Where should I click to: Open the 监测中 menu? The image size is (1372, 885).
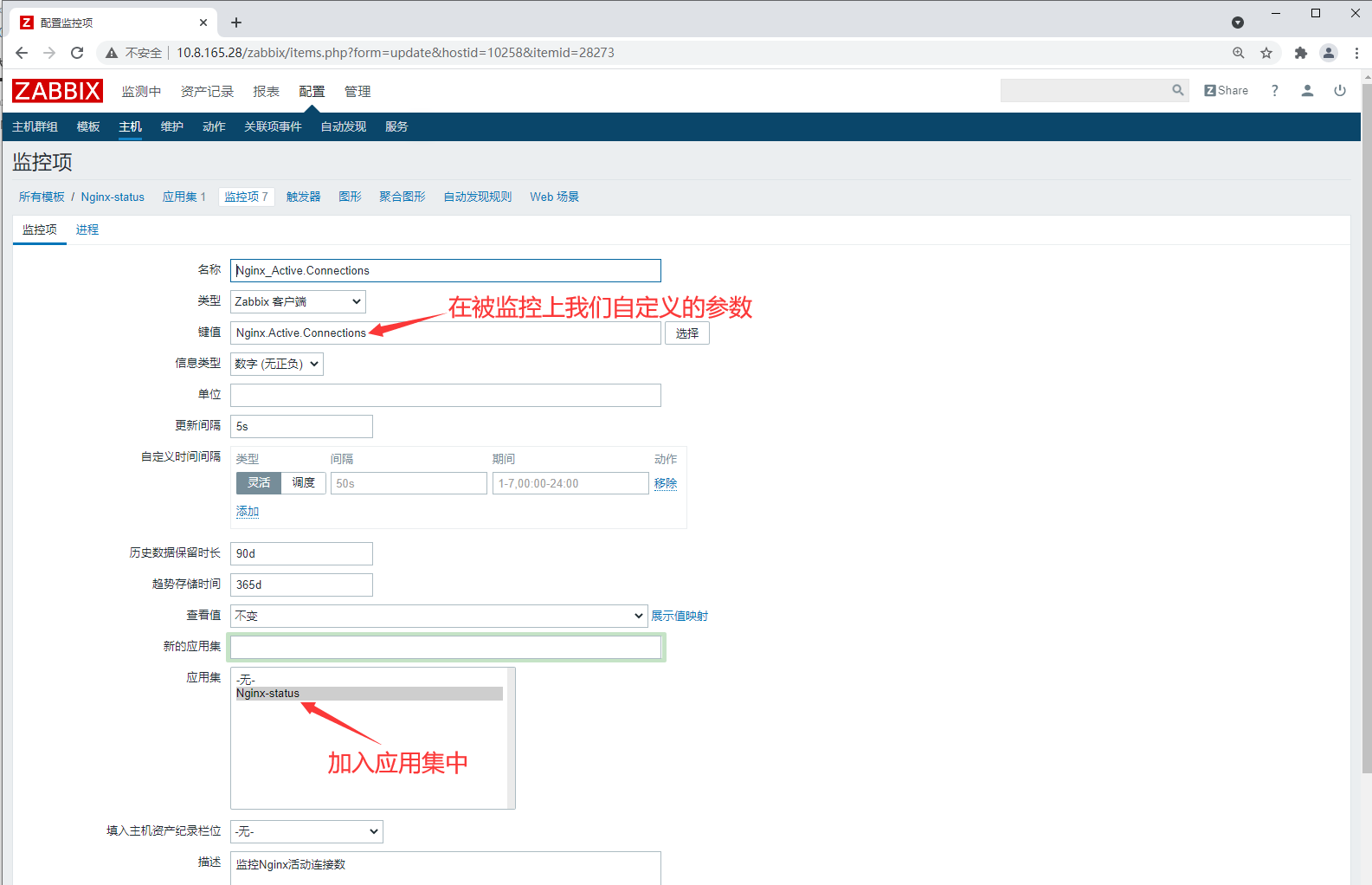point(141,91)
